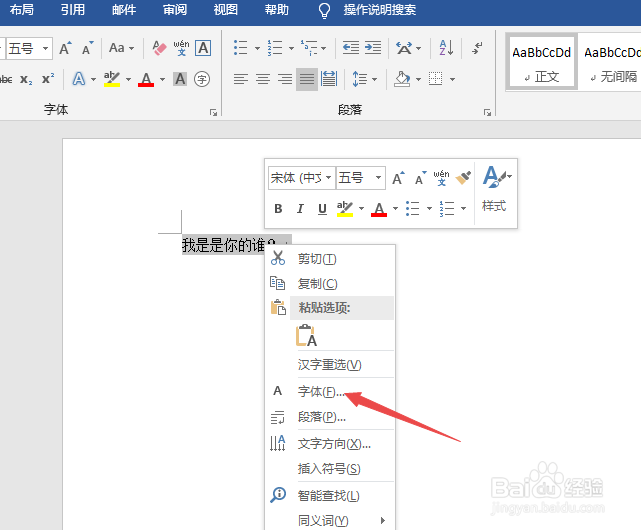This screenshot has width=641, height=530.
Task: Align text right in ribbon
Action: (285, 79)
